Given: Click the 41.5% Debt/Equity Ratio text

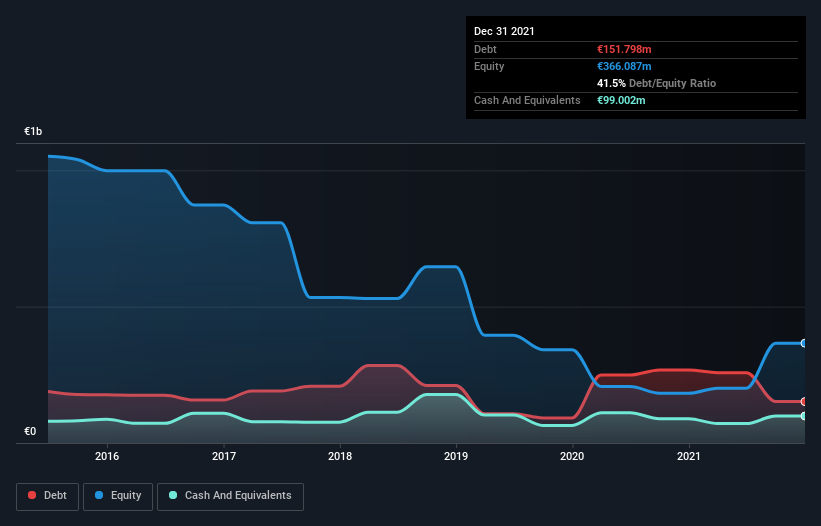Looking at the screenshot, I should pos(657,83).
